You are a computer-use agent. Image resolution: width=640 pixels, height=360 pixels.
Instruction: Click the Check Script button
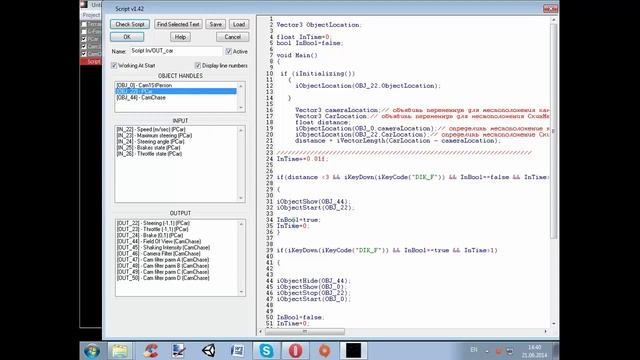(x=130, y=24)
